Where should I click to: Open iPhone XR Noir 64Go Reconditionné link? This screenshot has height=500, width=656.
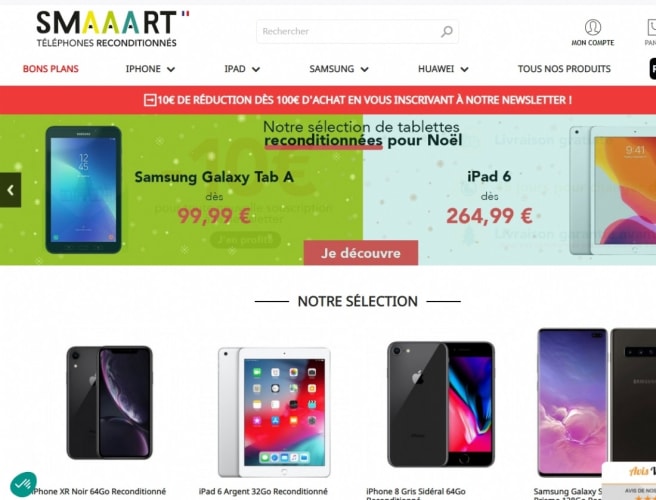[x=99, y=491]
